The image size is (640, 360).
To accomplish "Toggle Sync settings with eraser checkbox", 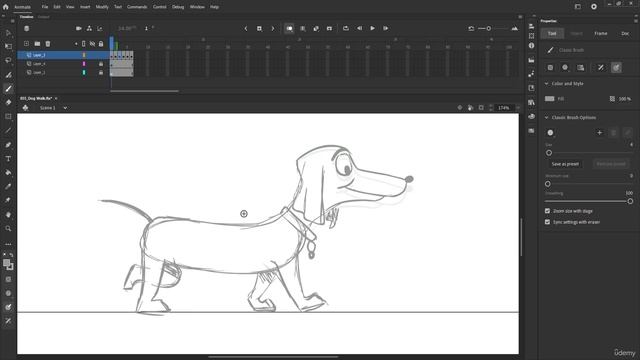I will (x=547, y=222).
